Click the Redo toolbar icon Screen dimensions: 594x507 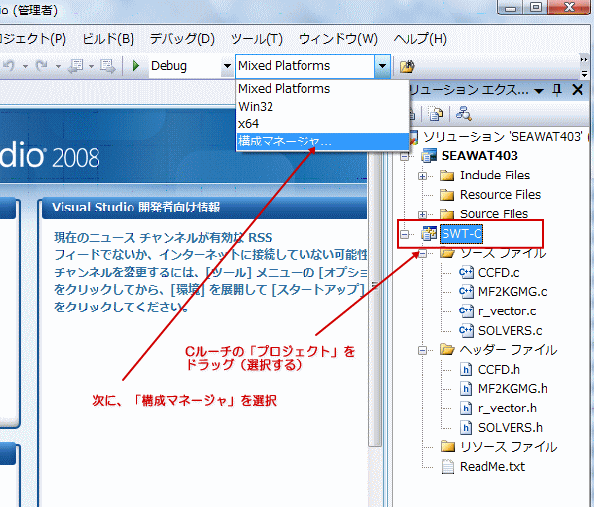click(41, 66)
